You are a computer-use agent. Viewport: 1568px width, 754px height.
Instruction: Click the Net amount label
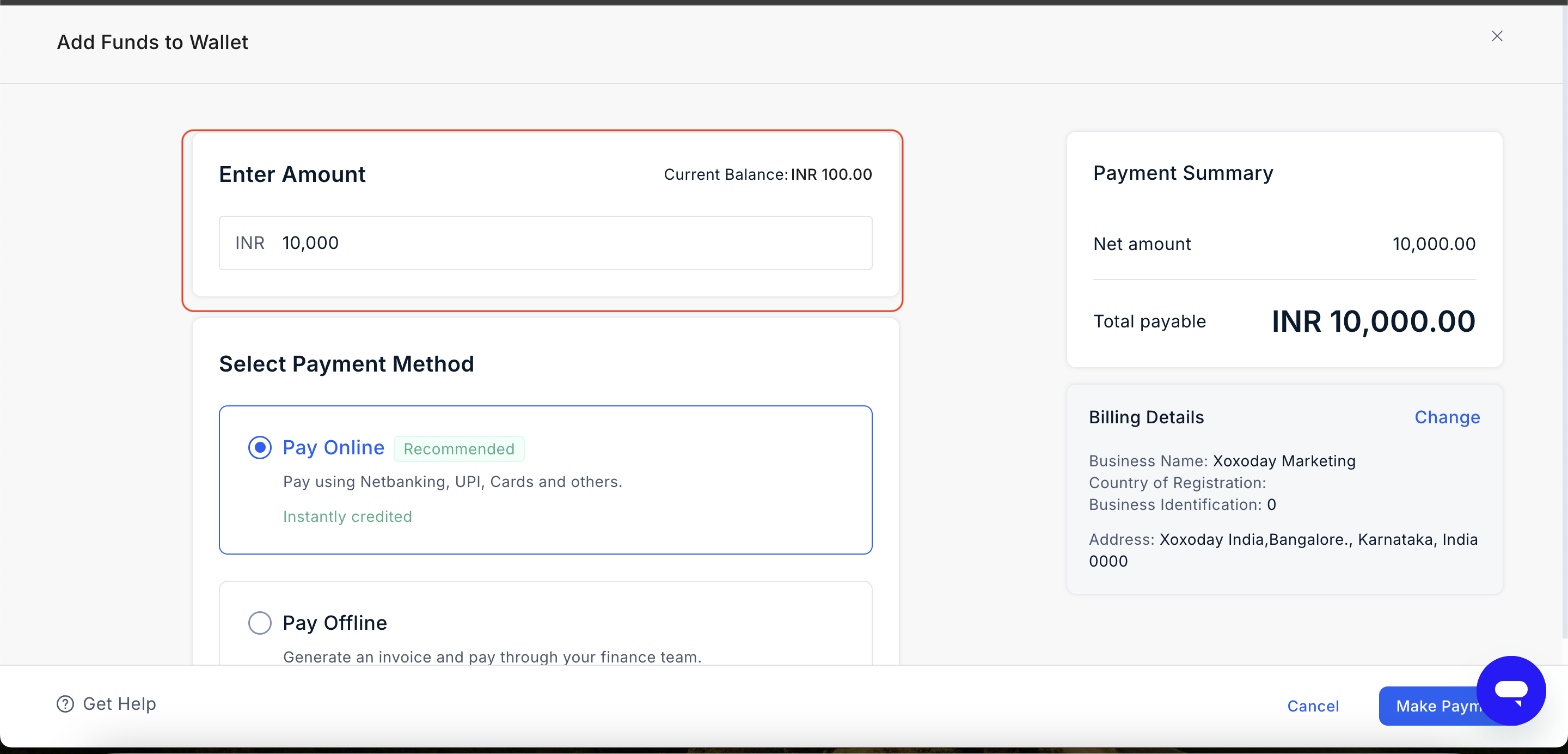coord(1142,244)
